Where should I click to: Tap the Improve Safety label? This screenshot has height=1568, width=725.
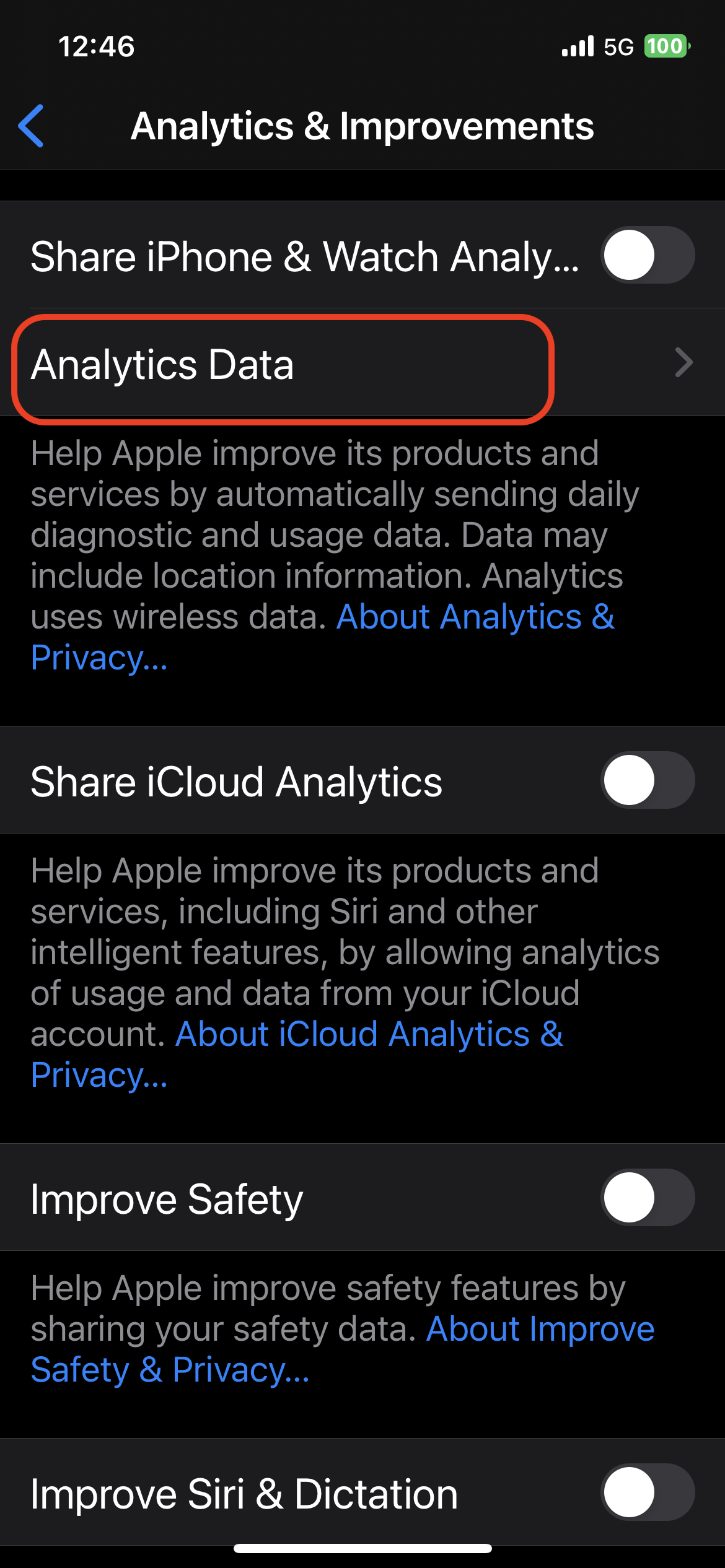pos(167,1200)
